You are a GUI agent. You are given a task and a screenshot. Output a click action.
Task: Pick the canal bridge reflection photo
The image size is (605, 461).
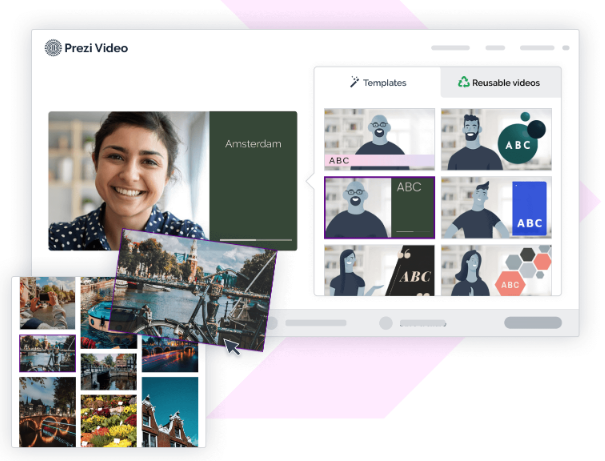click(x=109, y=372)
